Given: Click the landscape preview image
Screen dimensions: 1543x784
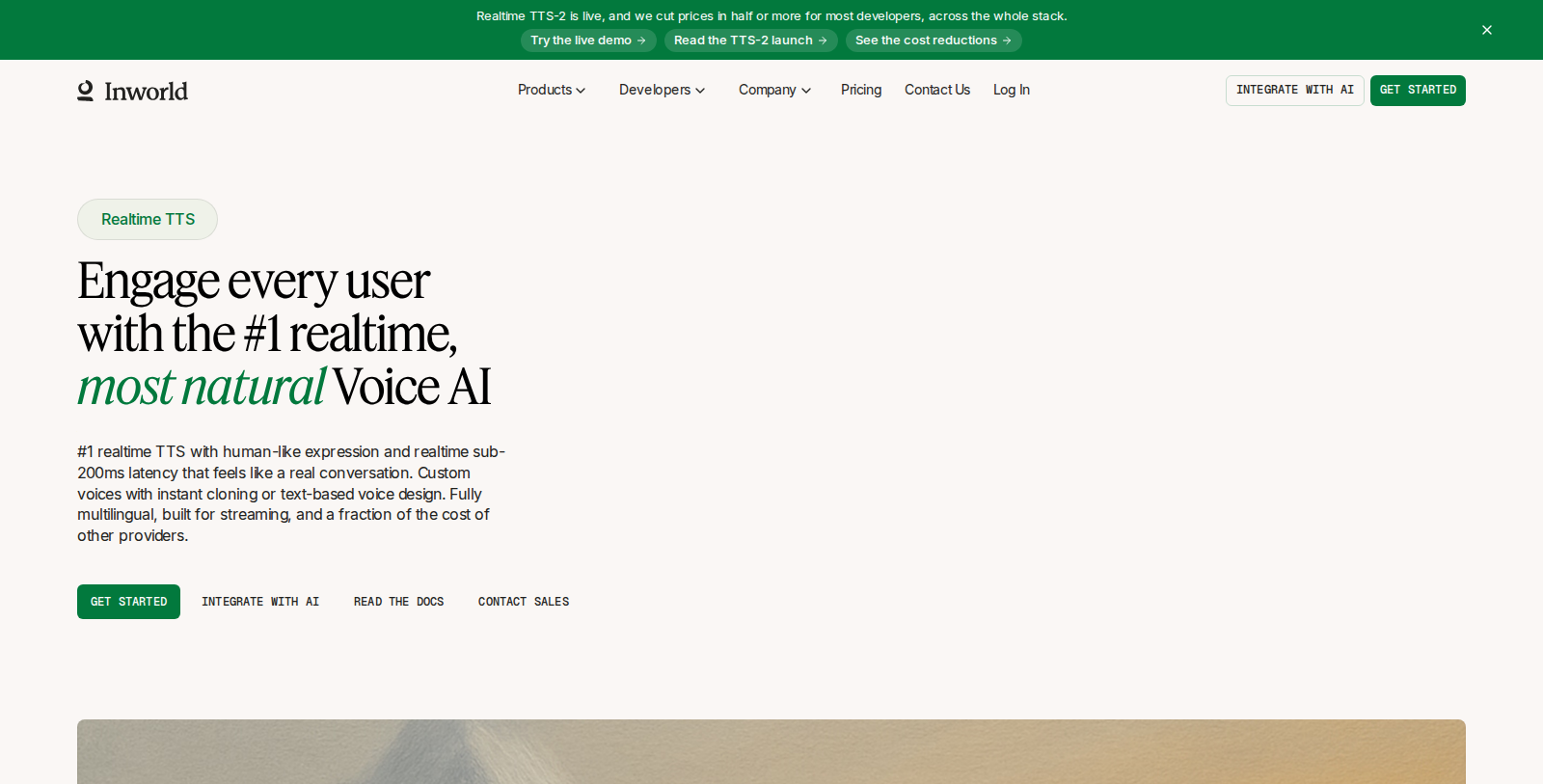Looking at the screenshot, I should 771,751.
